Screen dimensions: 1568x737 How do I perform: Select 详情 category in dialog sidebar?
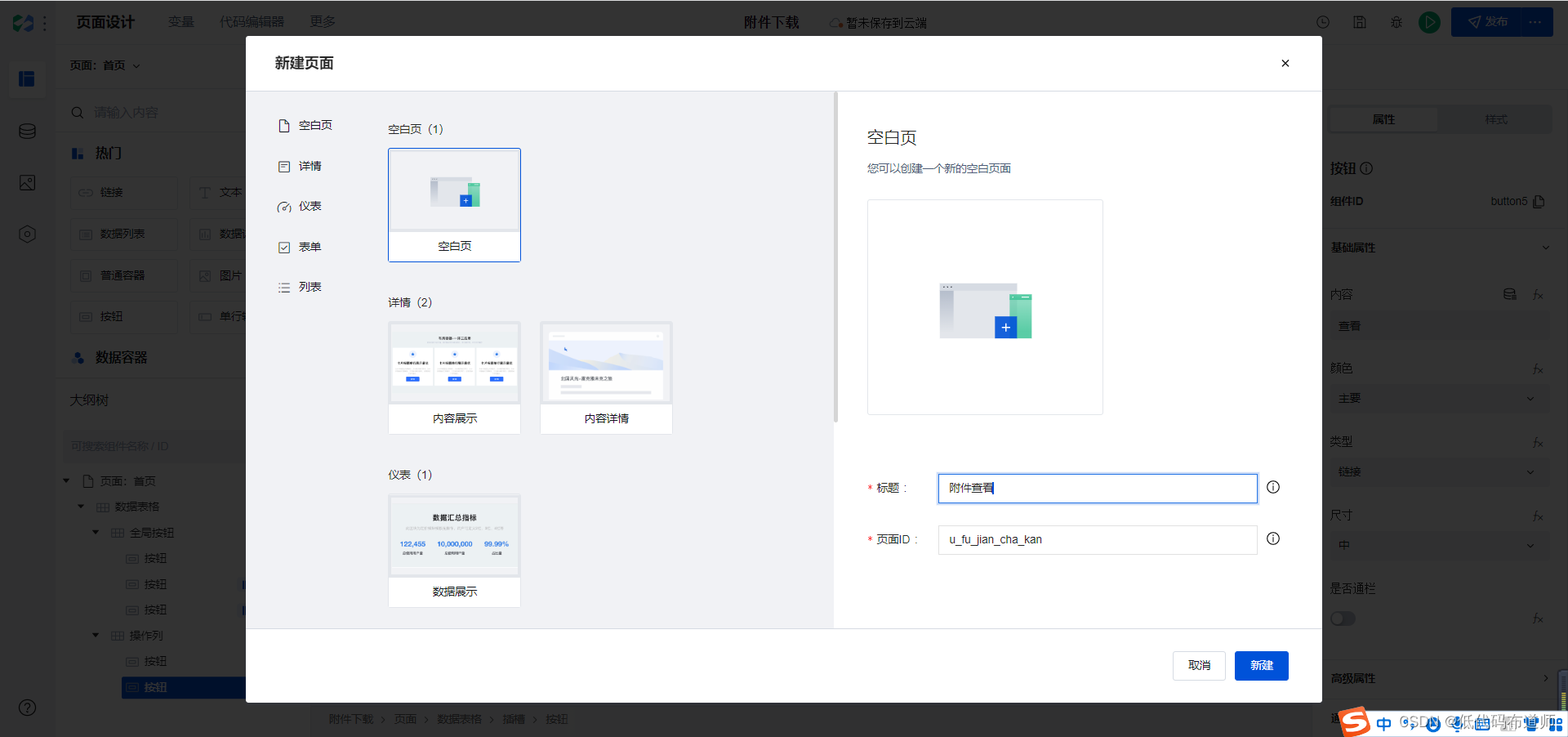[300, 166]
